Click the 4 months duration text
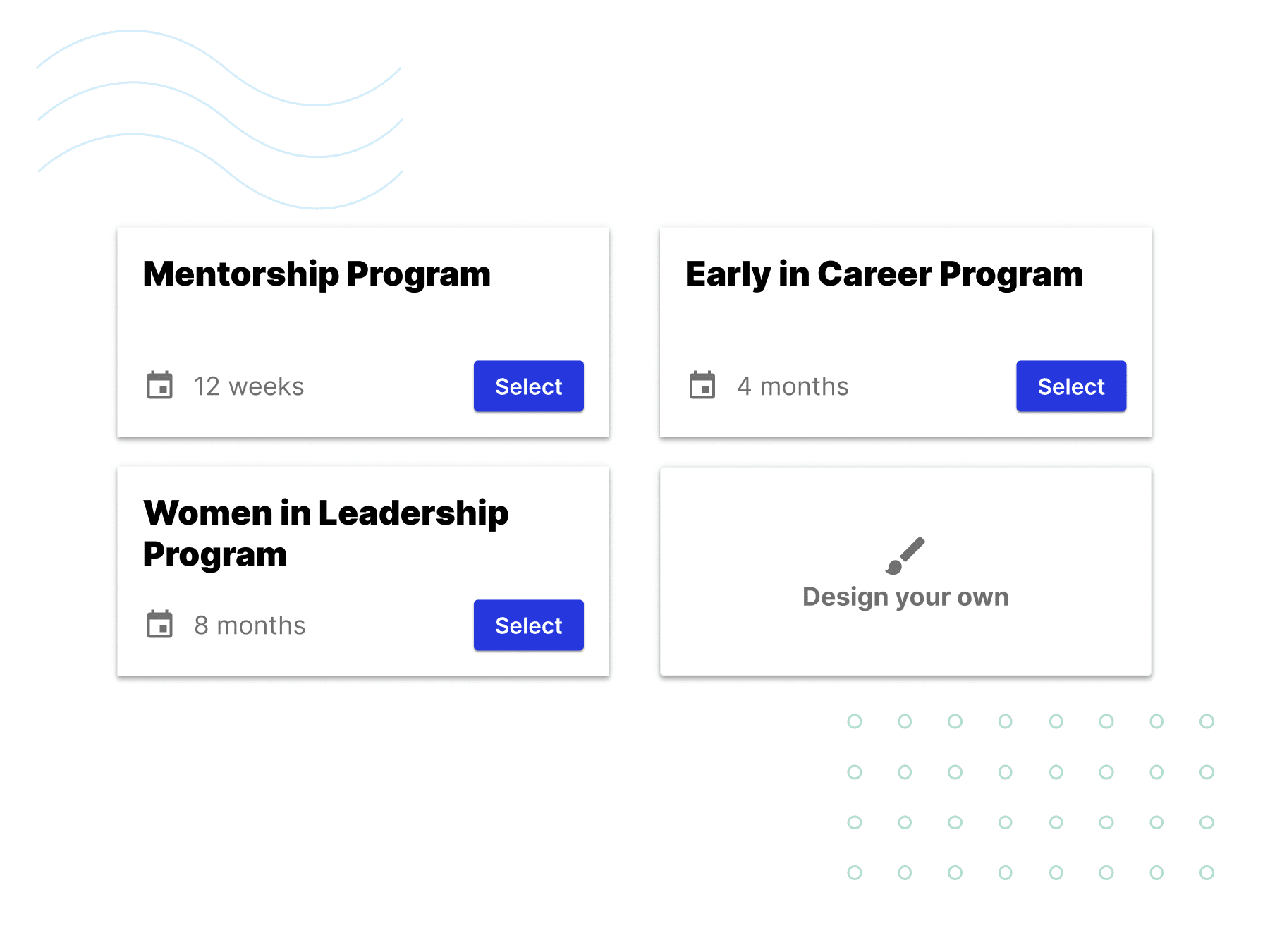 [x=792, y=386]
